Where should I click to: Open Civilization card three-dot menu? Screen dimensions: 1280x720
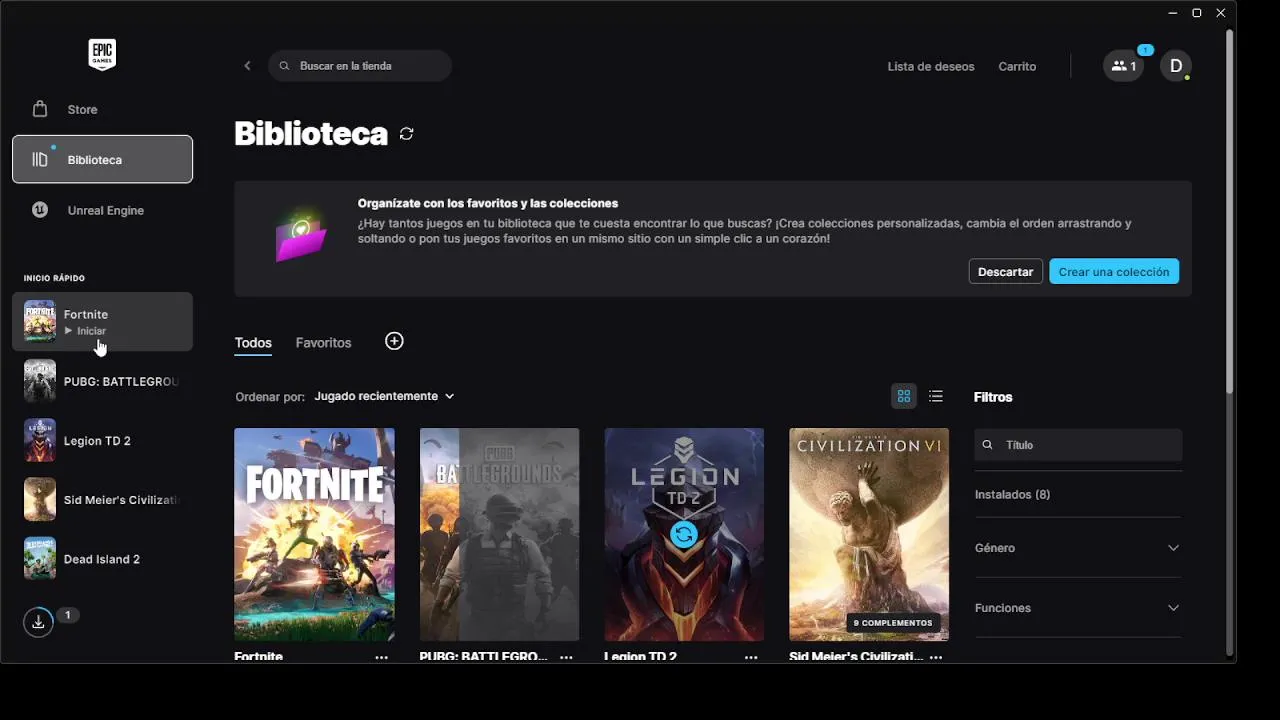(x=936, y=657)
